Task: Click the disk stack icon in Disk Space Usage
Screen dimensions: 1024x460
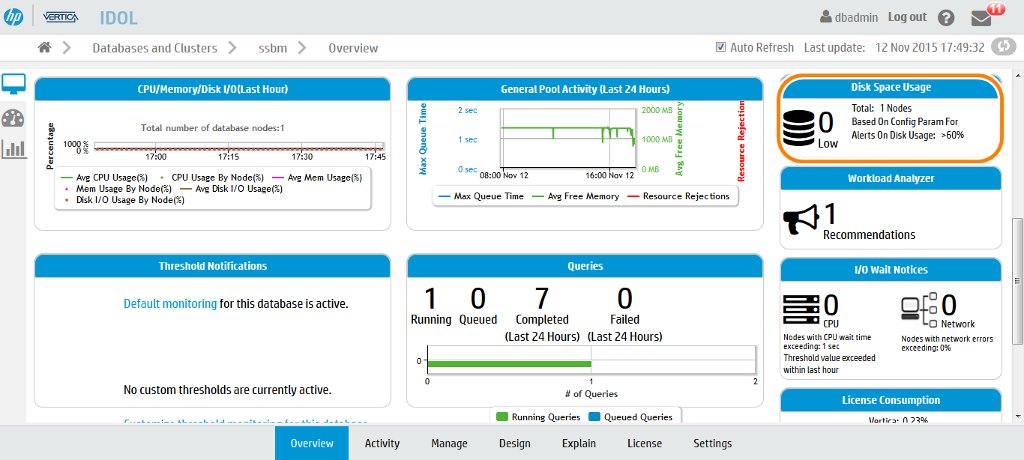Action: tap(800, 129)
